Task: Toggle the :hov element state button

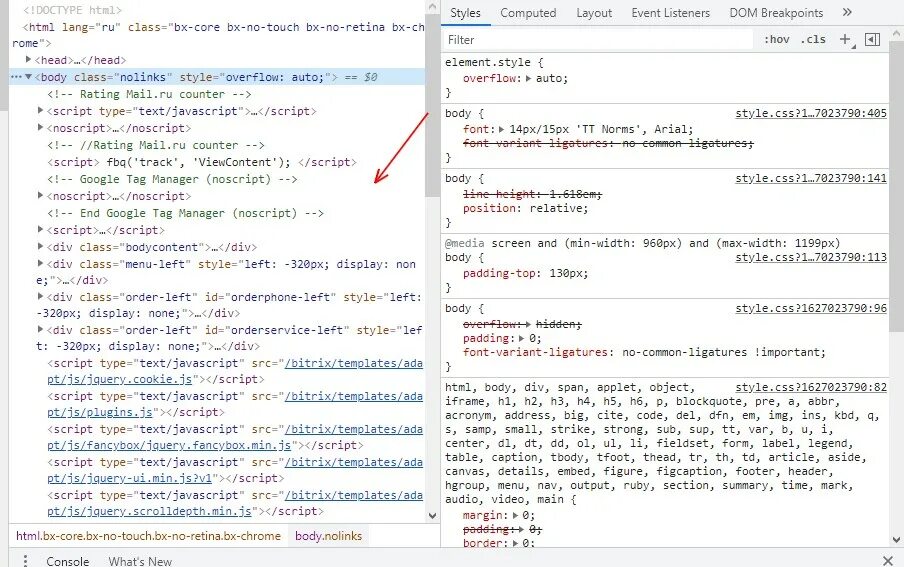Action: tap(777, 39)
